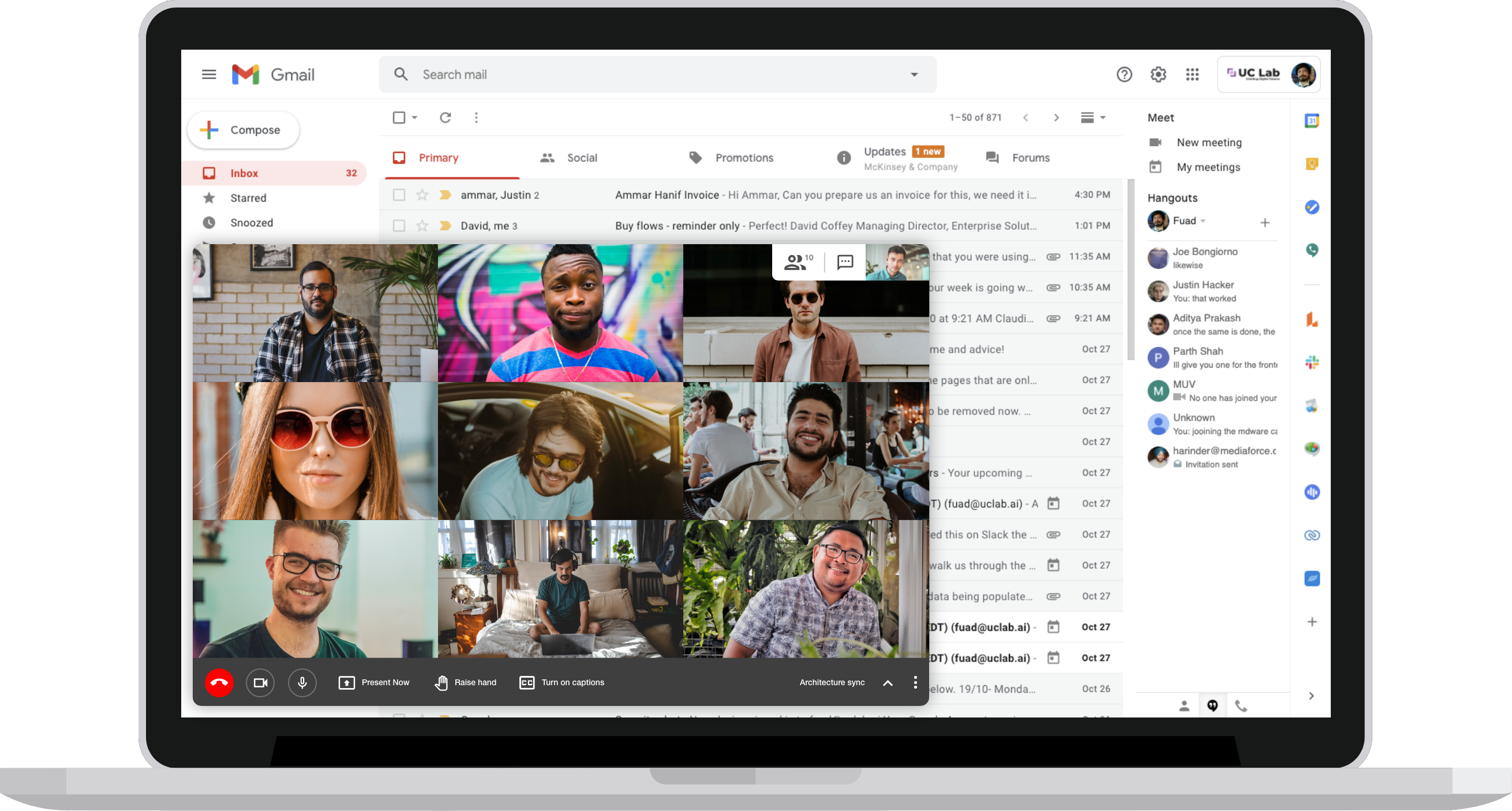Compose a new email

click(x=243, y=130)
